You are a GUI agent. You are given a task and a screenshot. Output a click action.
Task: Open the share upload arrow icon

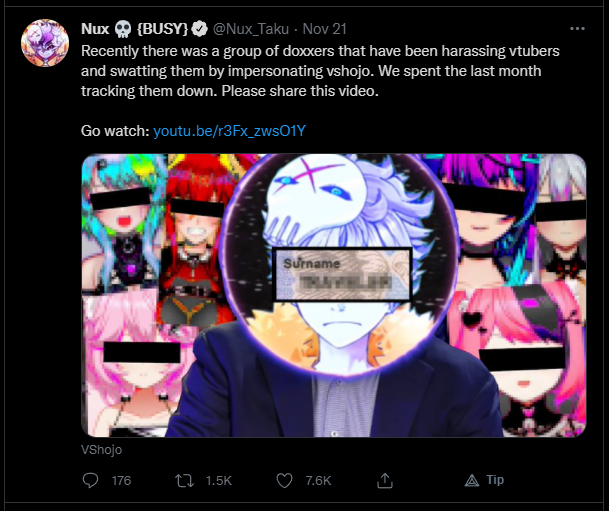(x=385, y=480)
